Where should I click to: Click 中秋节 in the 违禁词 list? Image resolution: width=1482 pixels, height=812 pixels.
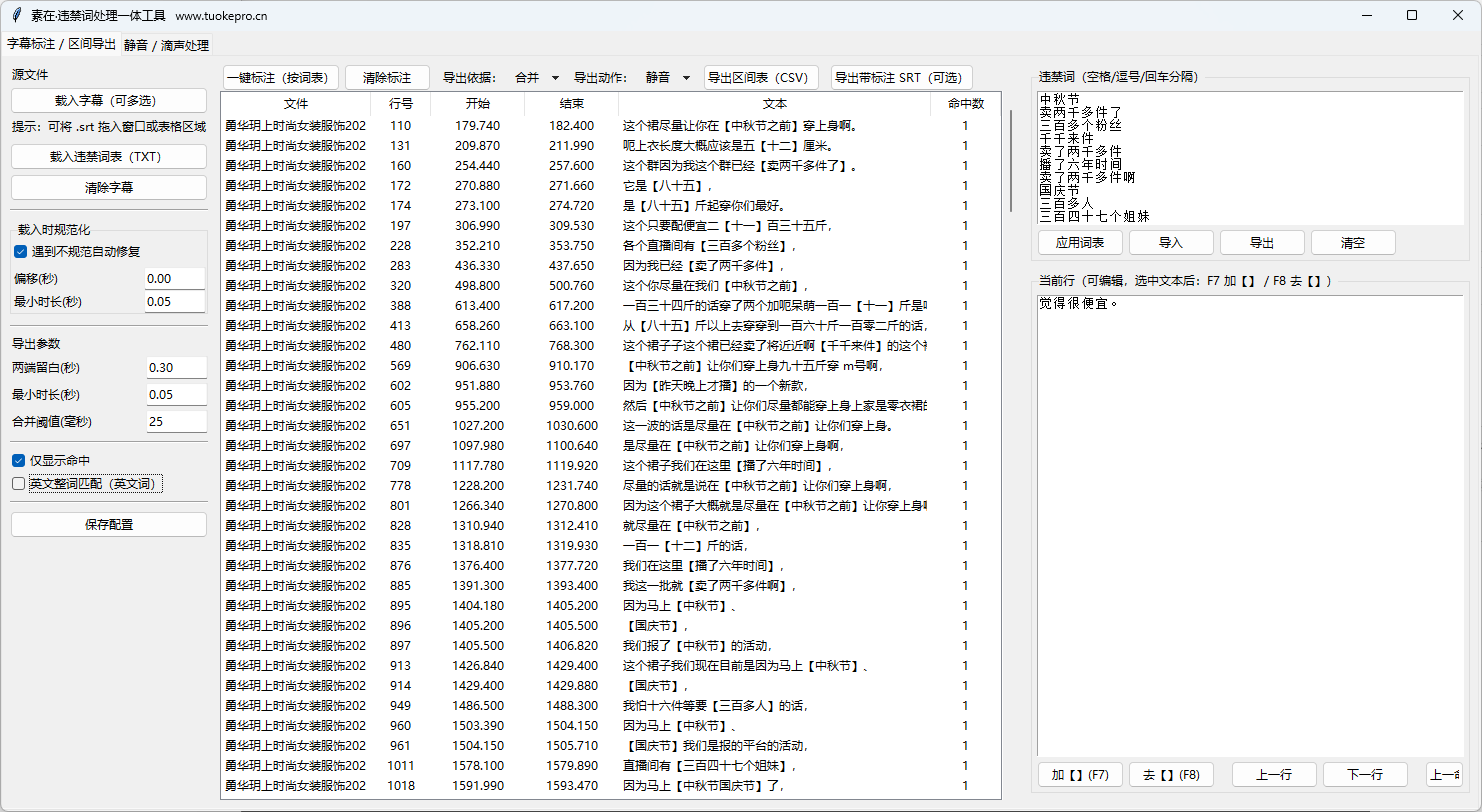(1059, 100)
